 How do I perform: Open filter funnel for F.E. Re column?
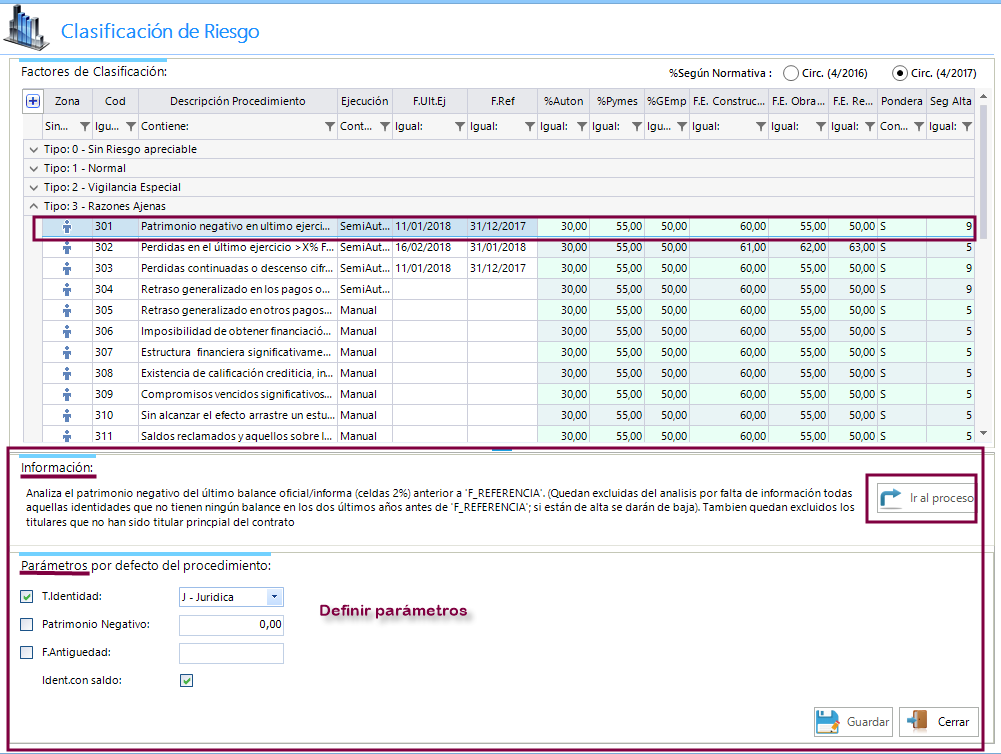pyautogui.click(x=869, y=126)
